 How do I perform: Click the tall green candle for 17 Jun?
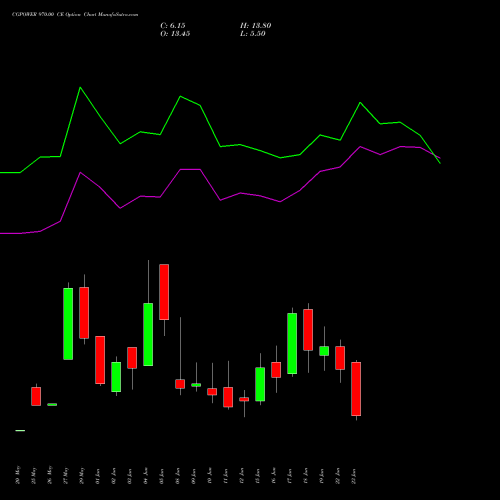pyautogui.click(x=292, y=343)
